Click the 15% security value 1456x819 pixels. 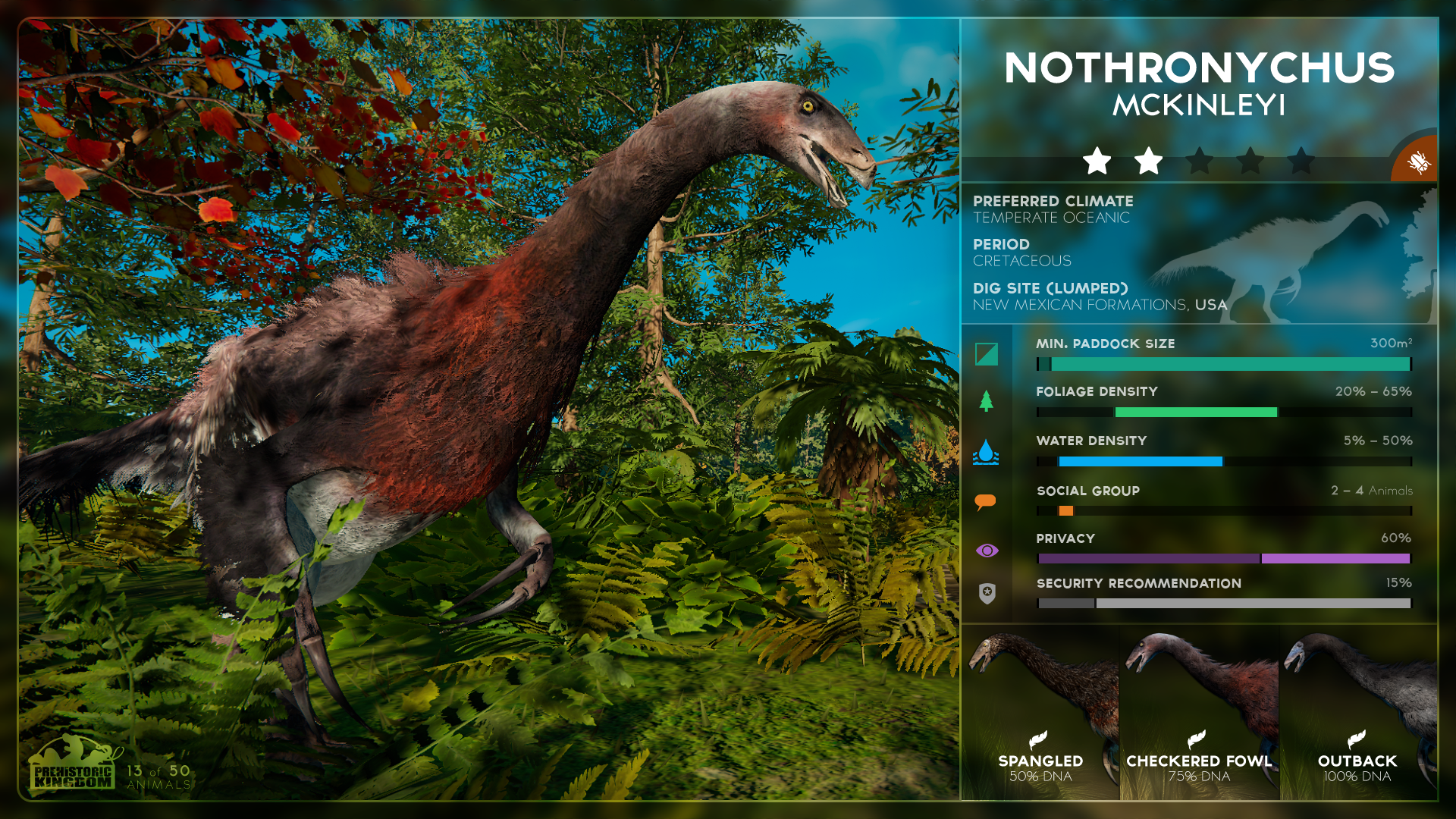(x=1398, y=582)
